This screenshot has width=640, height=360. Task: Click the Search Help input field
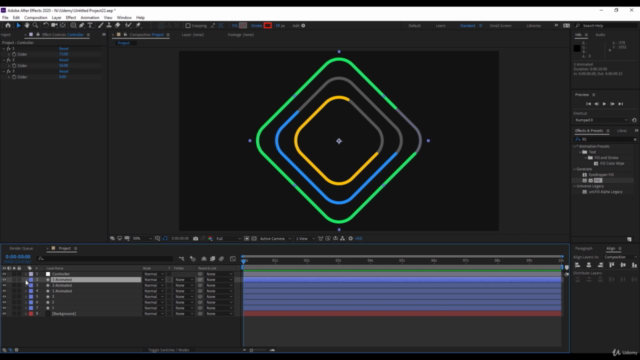pyautogui.click(x=609, y=26)
